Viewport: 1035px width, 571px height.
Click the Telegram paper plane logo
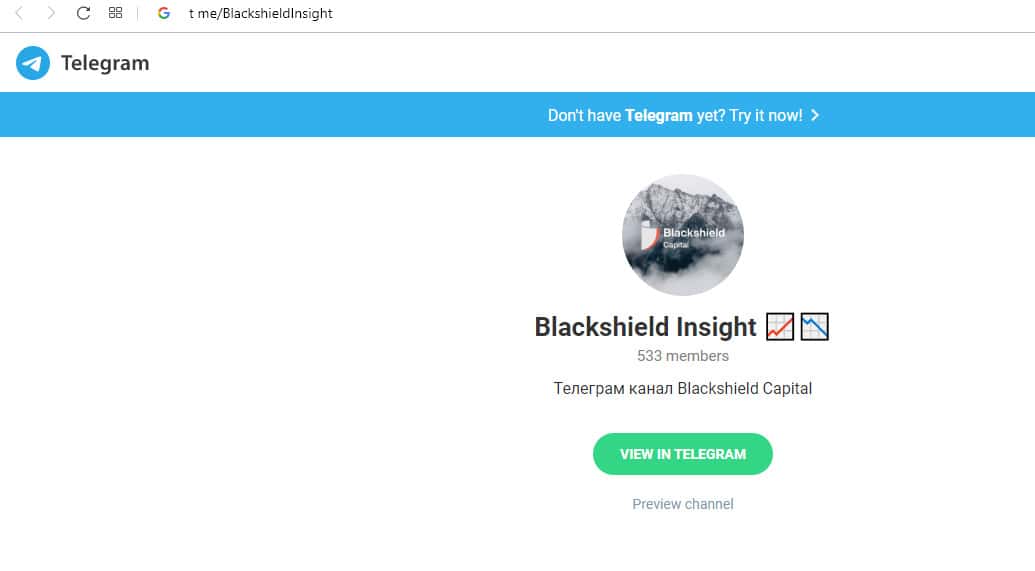tap(33, 63)
